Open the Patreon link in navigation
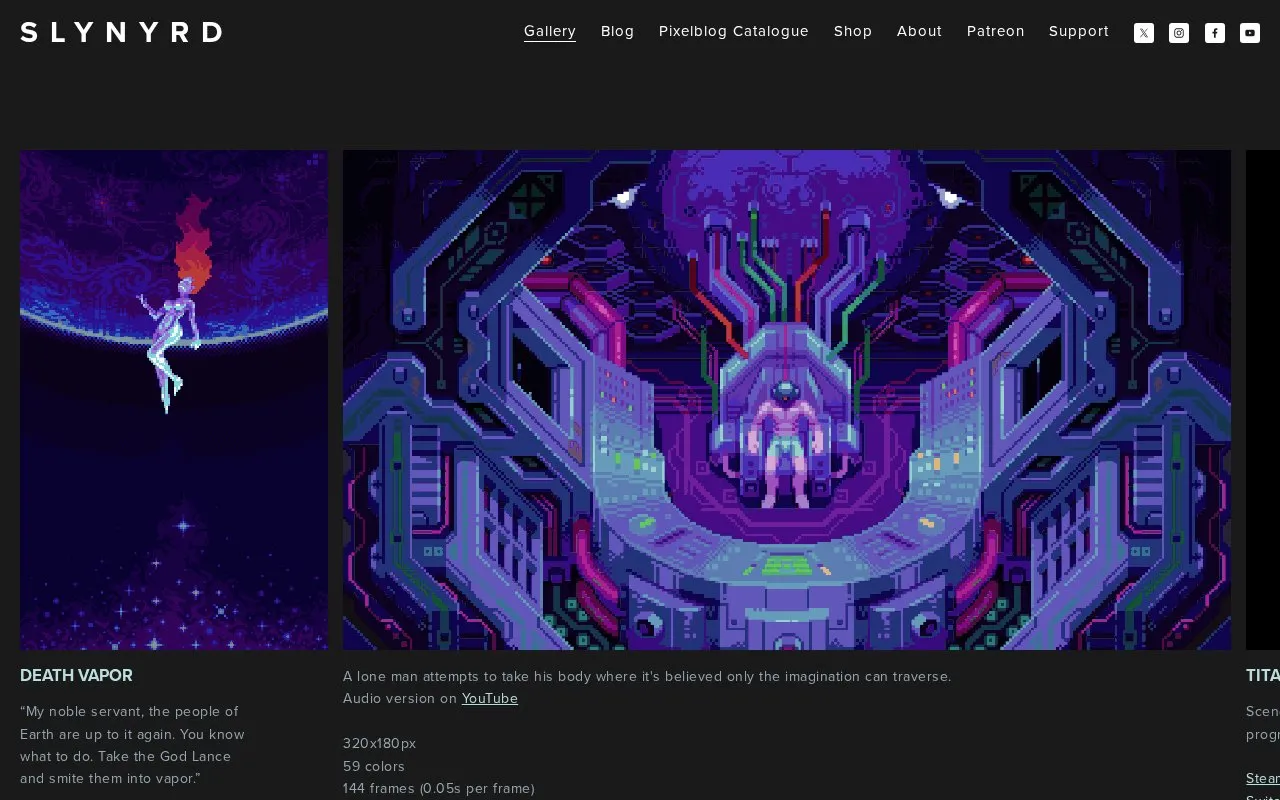Image resolution: width=1280 pixels, height=800 pixels. (x=996, y=31)
